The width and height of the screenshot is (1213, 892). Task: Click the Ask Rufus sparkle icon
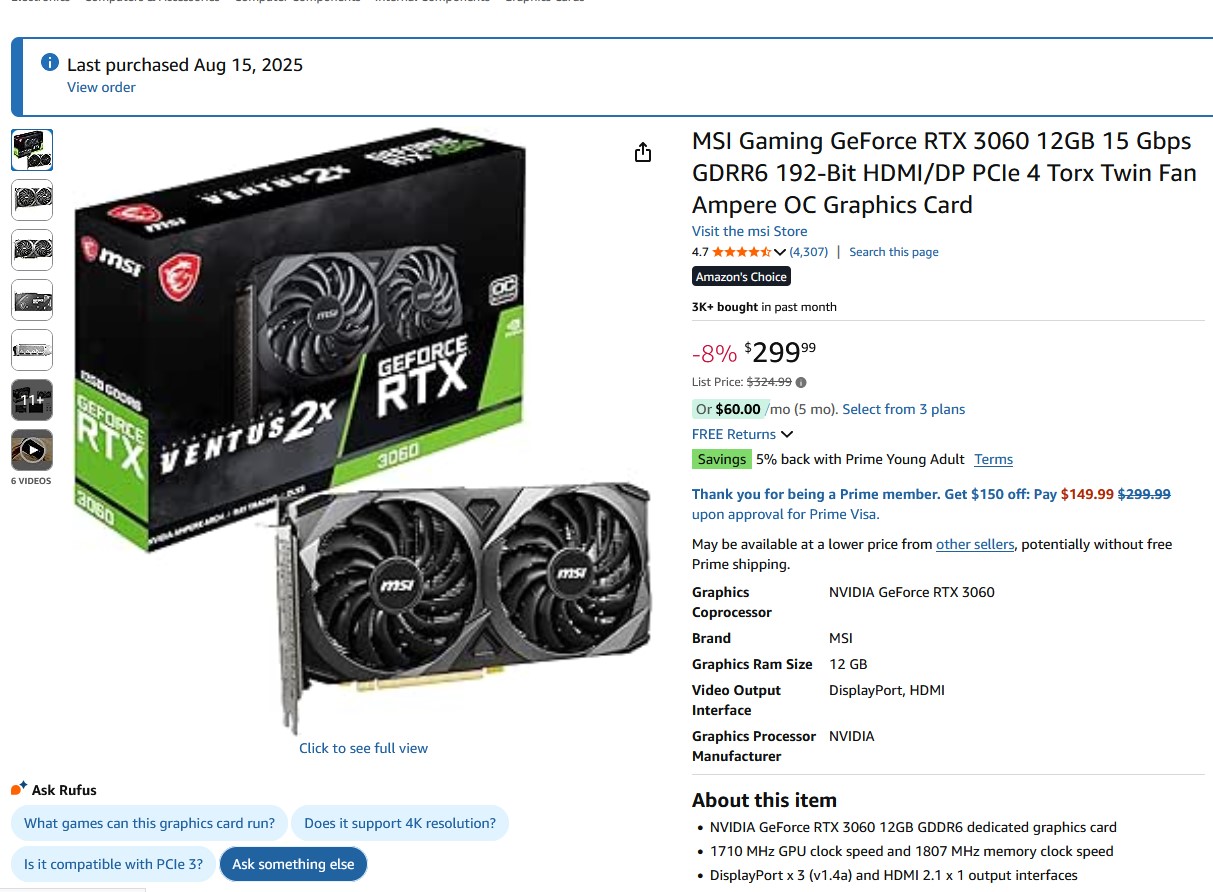point(19,789)
